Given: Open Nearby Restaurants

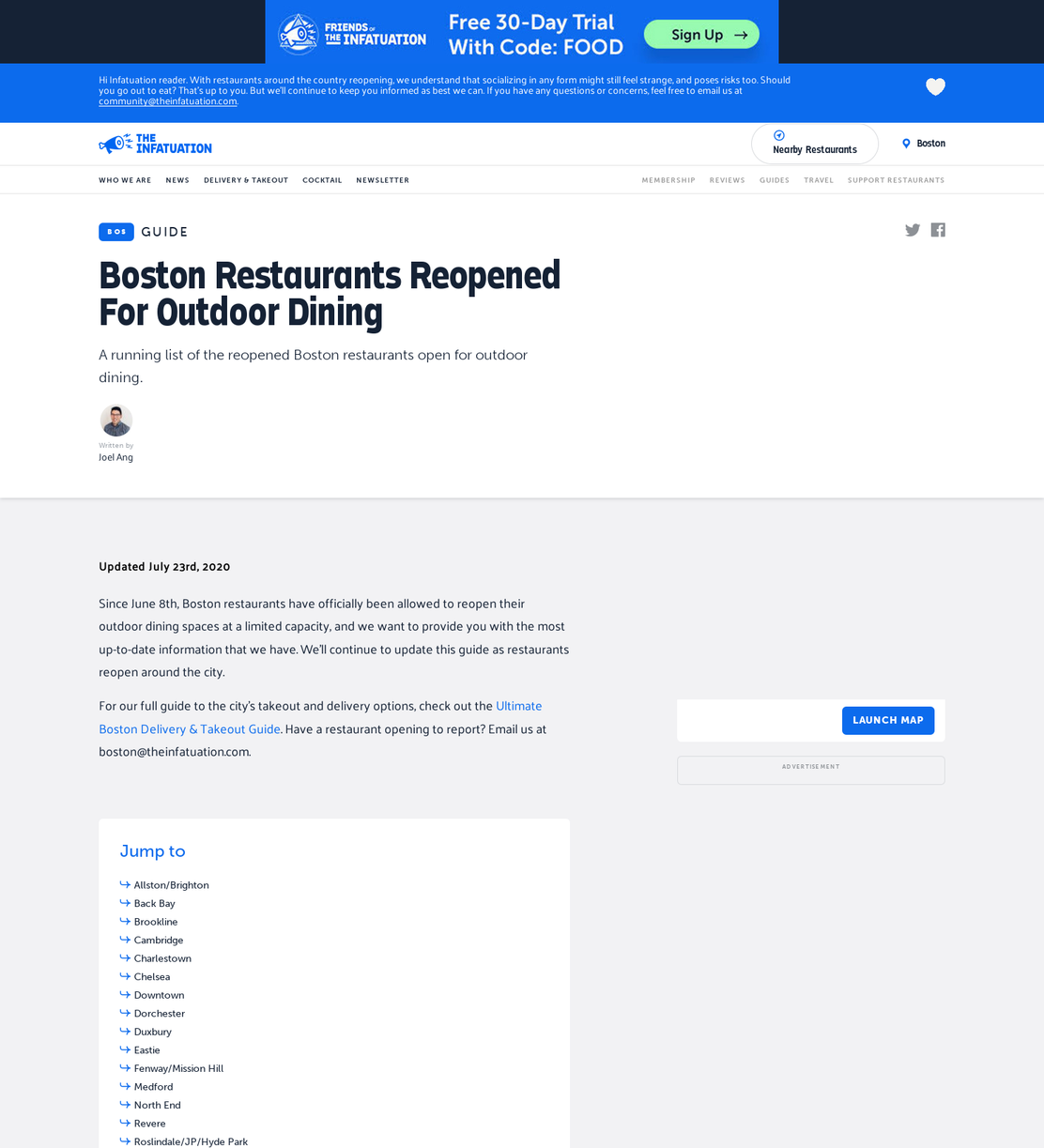Looking at the screenshot, I should click(x=815, y=144).
